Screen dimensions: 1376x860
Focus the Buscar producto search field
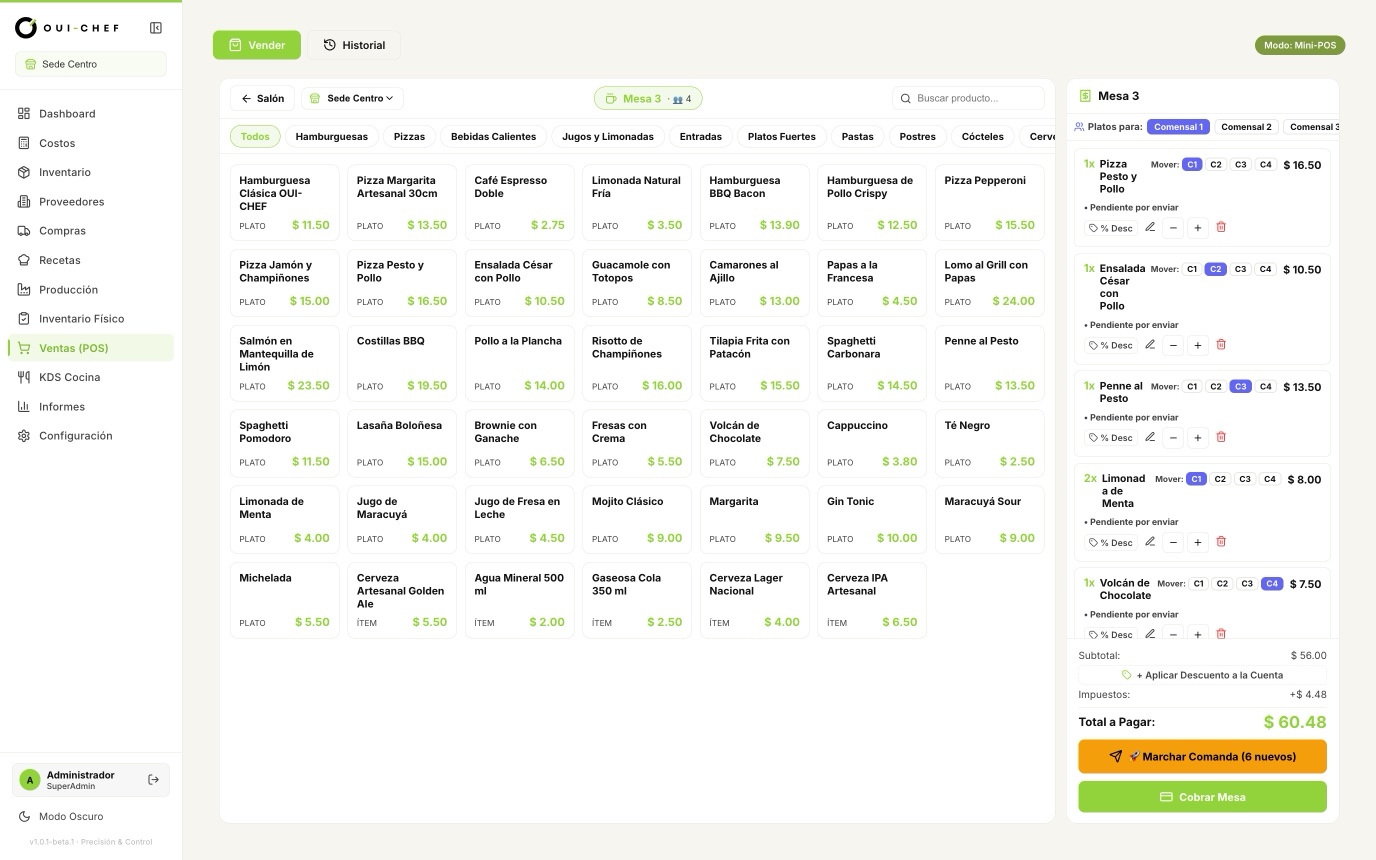coord(968,98)
